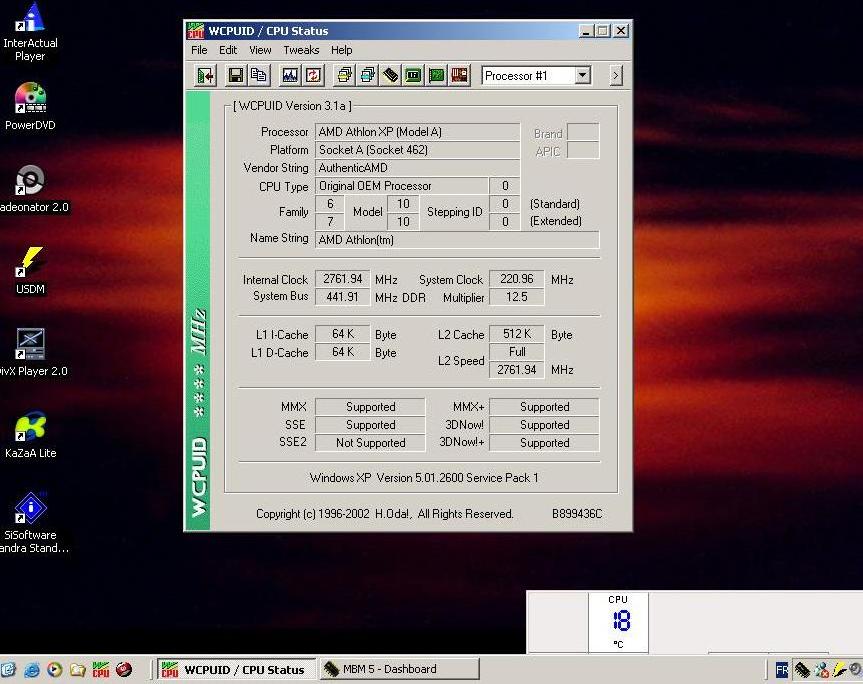The height and width of the screenshot is (684, 863).
Task: Click the Exit door toolbar icon
Action: (x=206, y=75)
